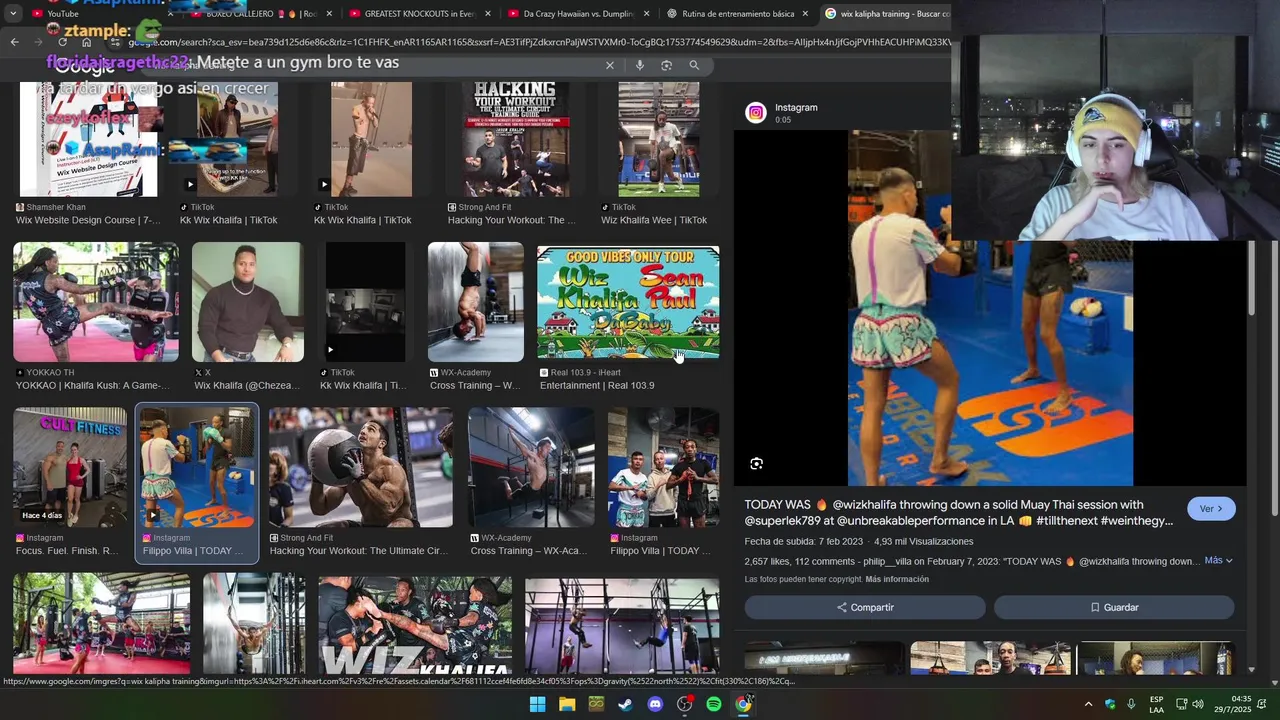The width and height of the screenshot is (1280, 720).
Task: Close the GREATEST KNOCKOUTS tab
Action: point(488,14)
